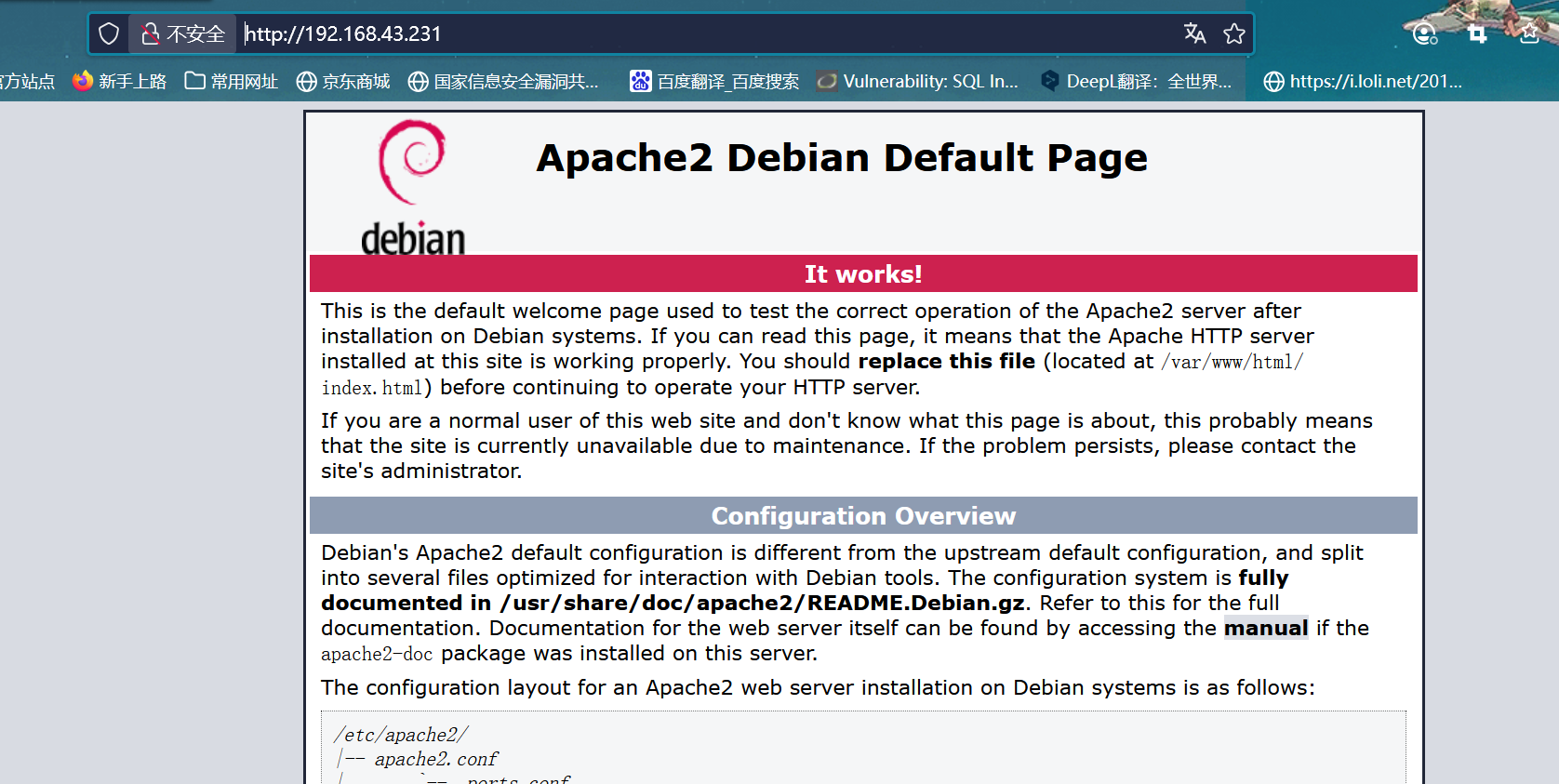Open the 常用网址 bookmarks folder
This screenshot has height=784, width=1559.
point(232,82)
